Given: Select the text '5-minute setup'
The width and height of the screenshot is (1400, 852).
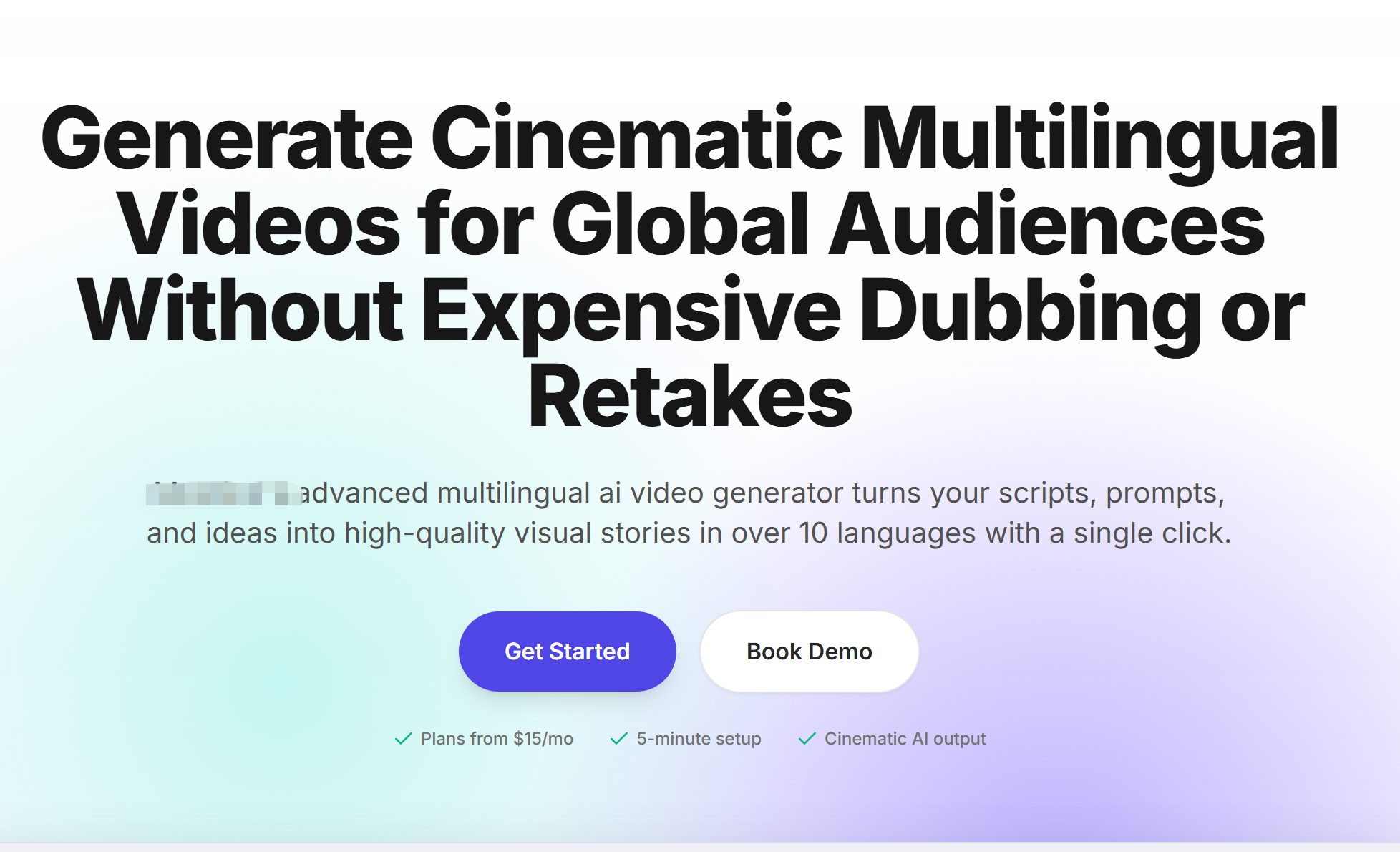Looking at the screenshot, I should pyautogui.click(x=699, y=739).
